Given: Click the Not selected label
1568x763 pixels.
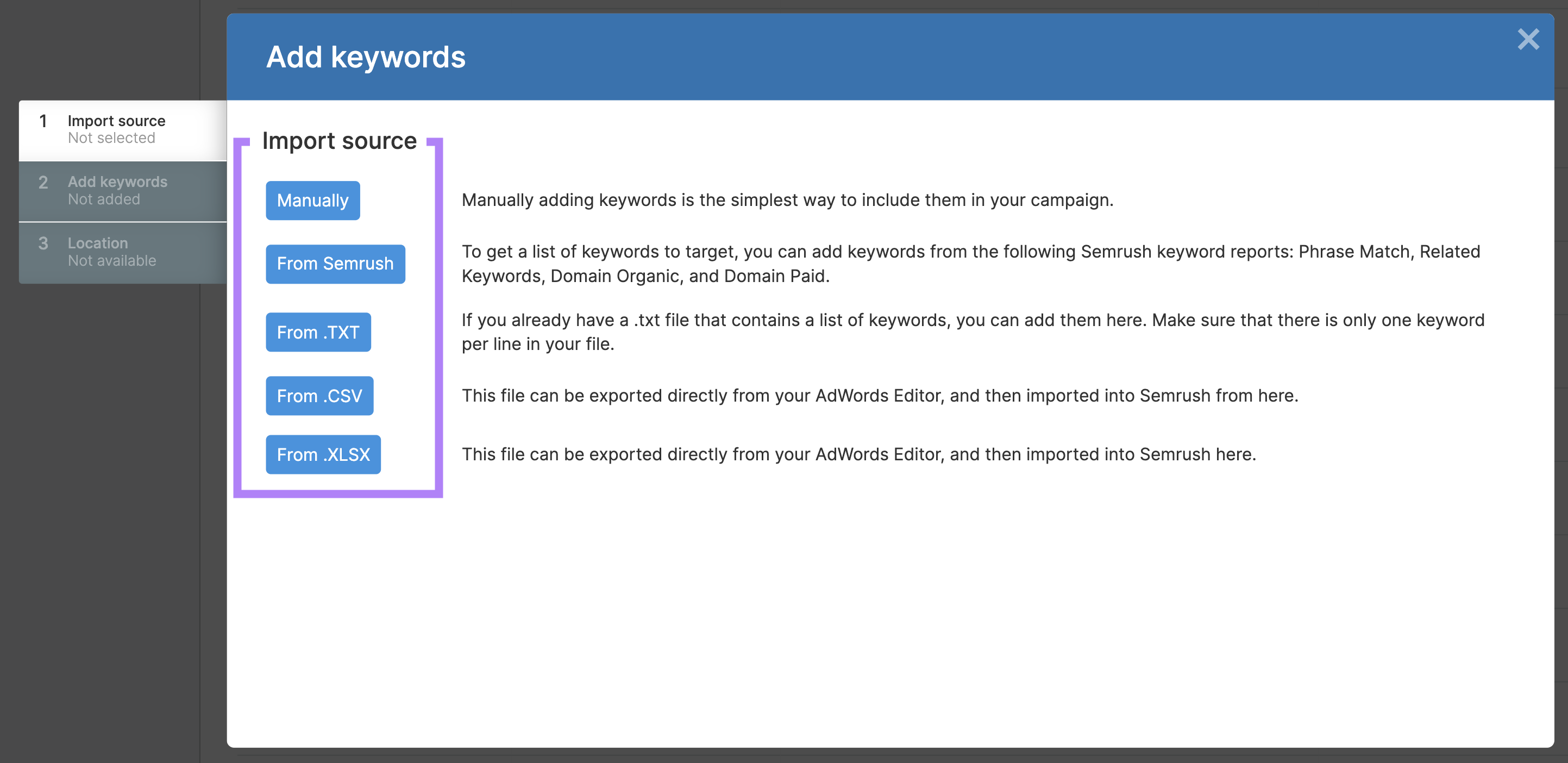Looking at the screenshot, I should click(111, 138).
